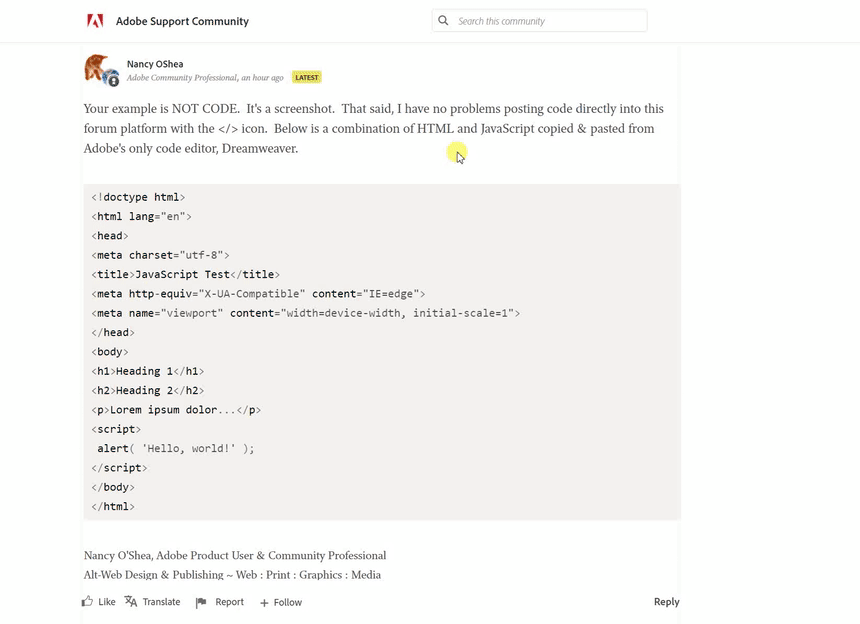The height and width of the screenshot is (624, 860).
Task: Click the '<meta charset="utf-8">' code line
Action: tap(160, 255)
